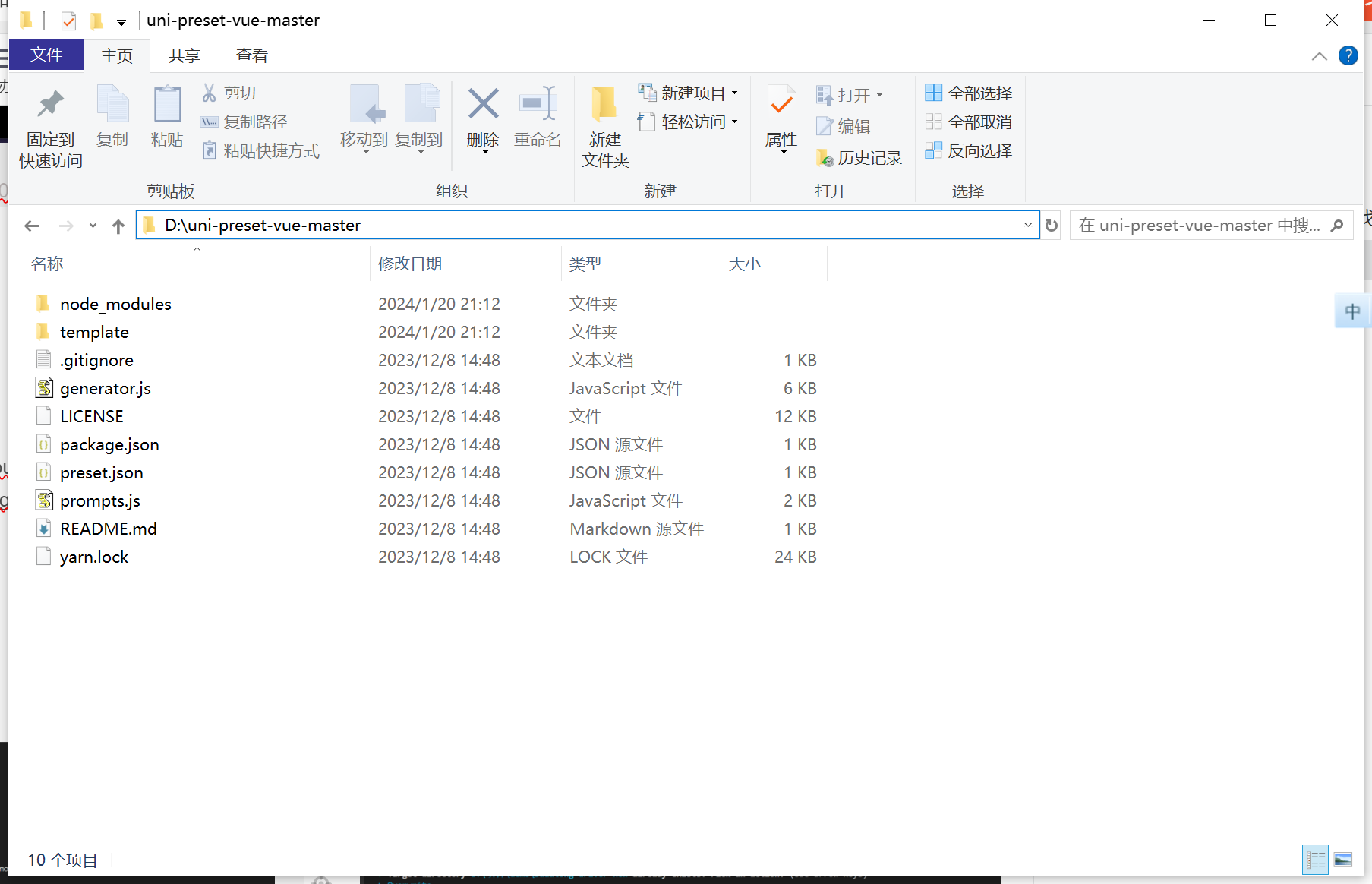
Task: Click 反向选择 to invert selection
Action: 970,150
